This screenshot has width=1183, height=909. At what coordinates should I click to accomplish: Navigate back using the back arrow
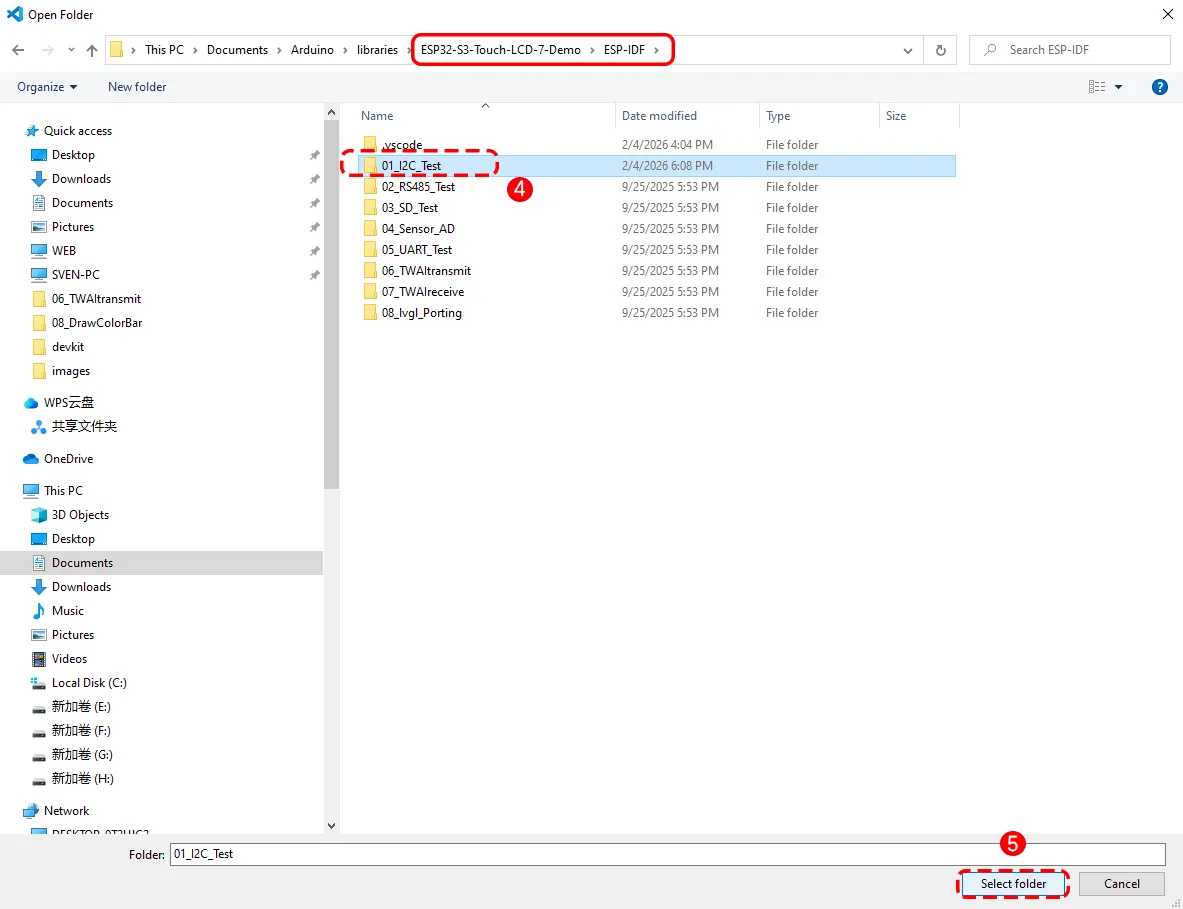pyautogui.click(x=18, y=49)
